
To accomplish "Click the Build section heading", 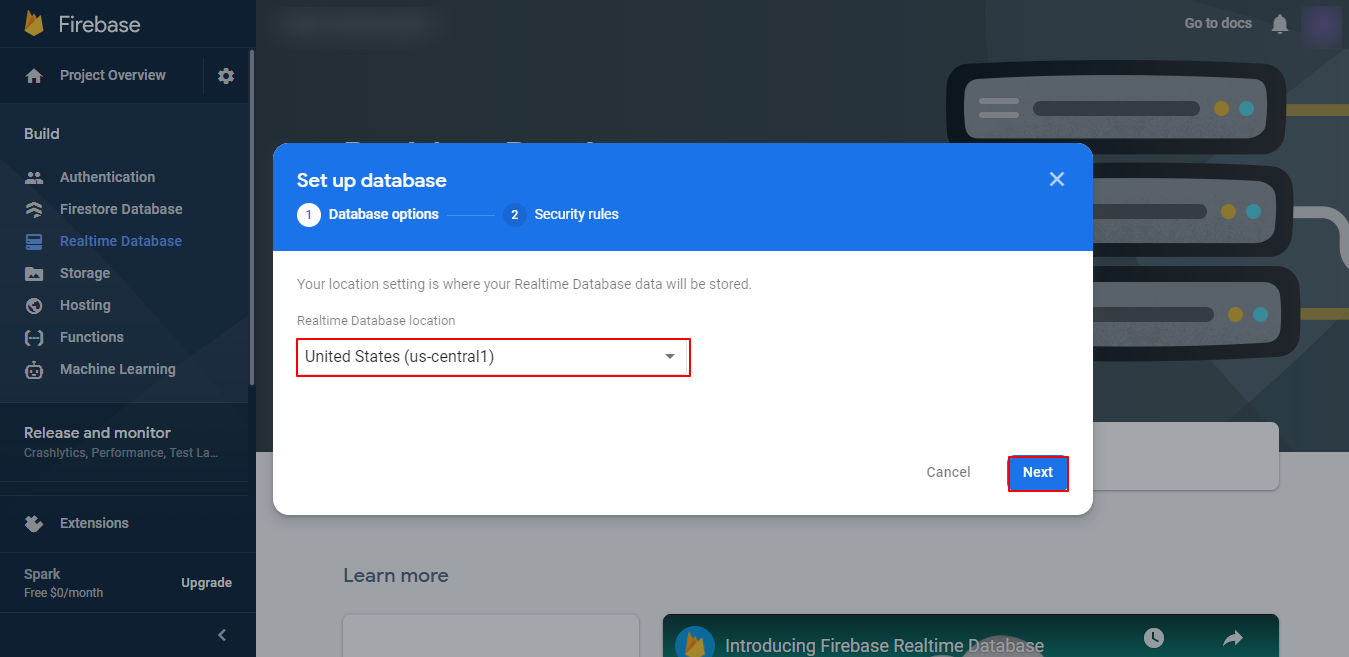I will (x=42, y=134).
